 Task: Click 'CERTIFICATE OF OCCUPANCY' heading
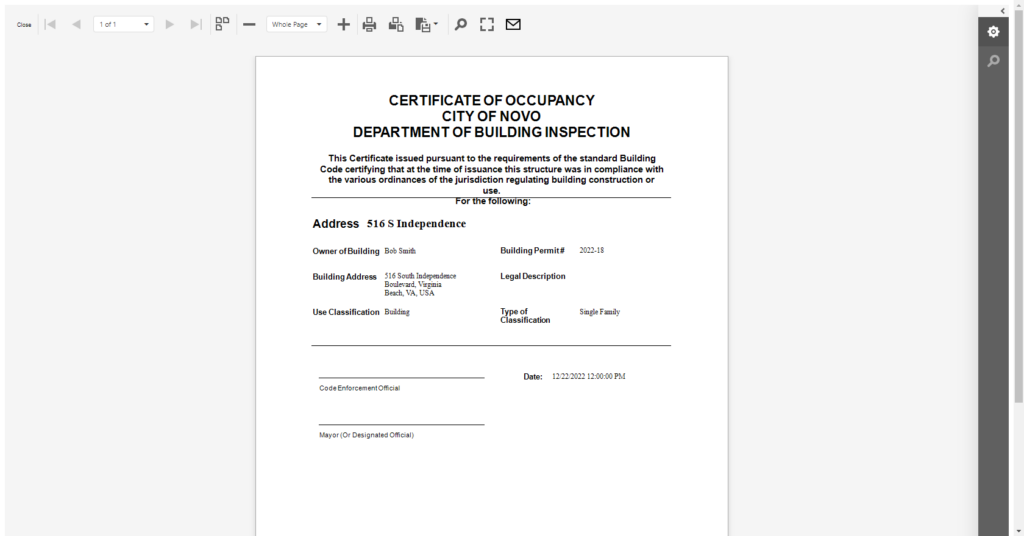(x=492, y=101)
